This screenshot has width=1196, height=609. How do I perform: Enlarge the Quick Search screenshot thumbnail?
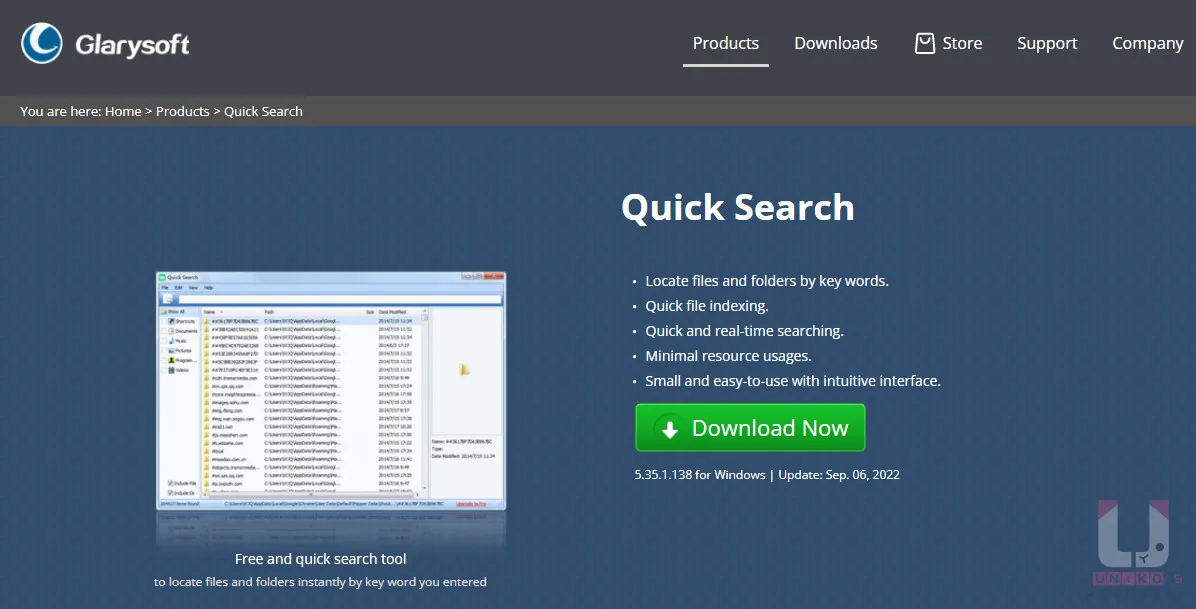(331, 390)
